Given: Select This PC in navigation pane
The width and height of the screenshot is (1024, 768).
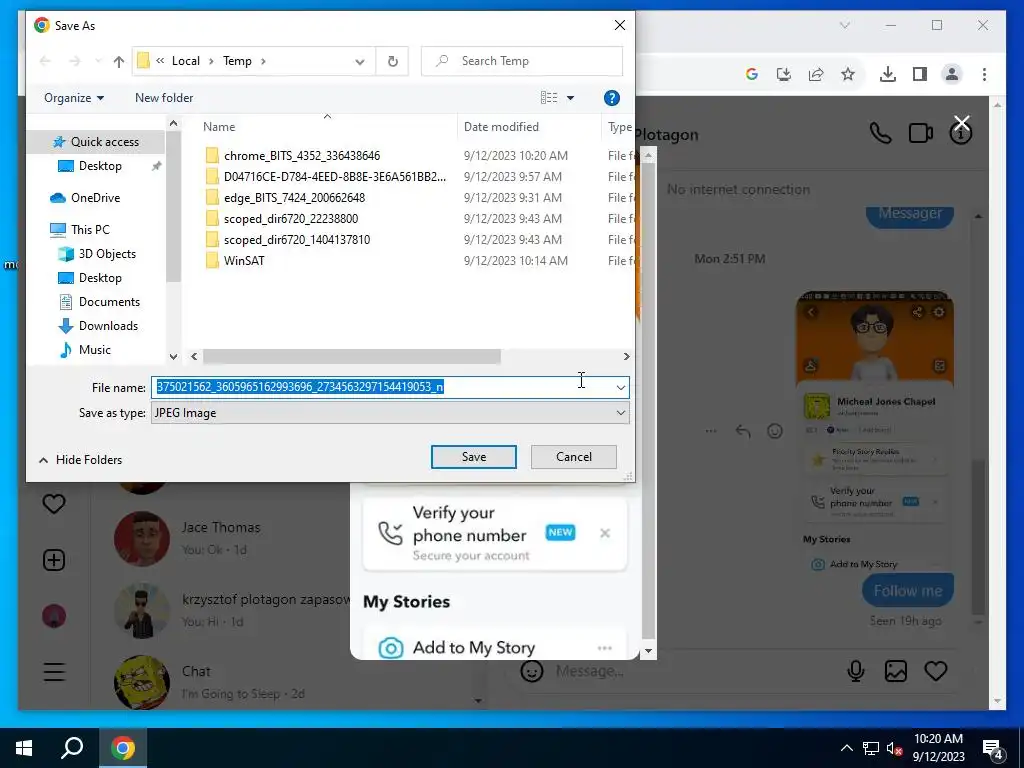Looking at the screenshot, I should click(x=90, y=230).
